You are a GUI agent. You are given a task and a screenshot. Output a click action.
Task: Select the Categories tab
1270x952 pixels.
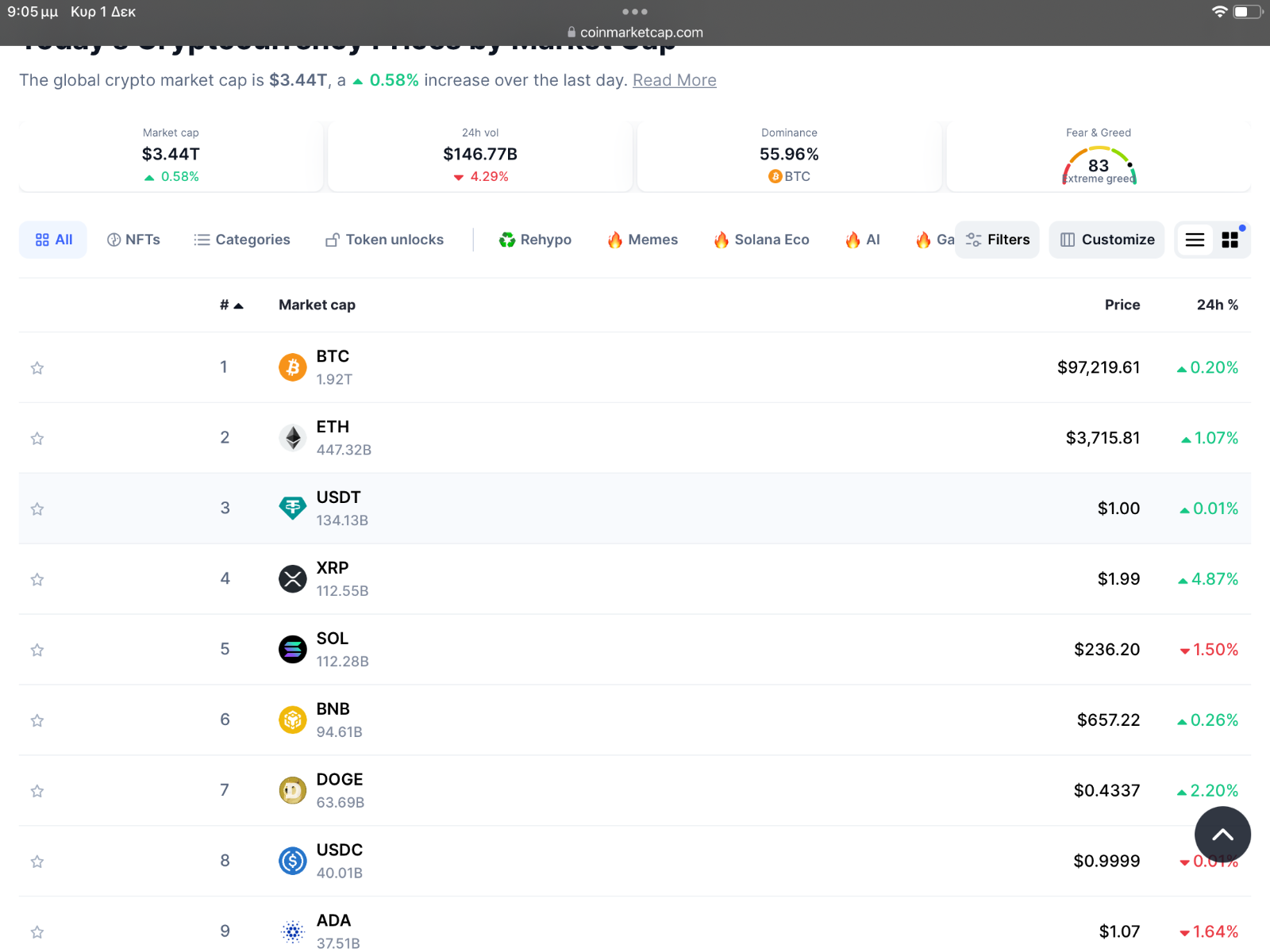point(242,240)
